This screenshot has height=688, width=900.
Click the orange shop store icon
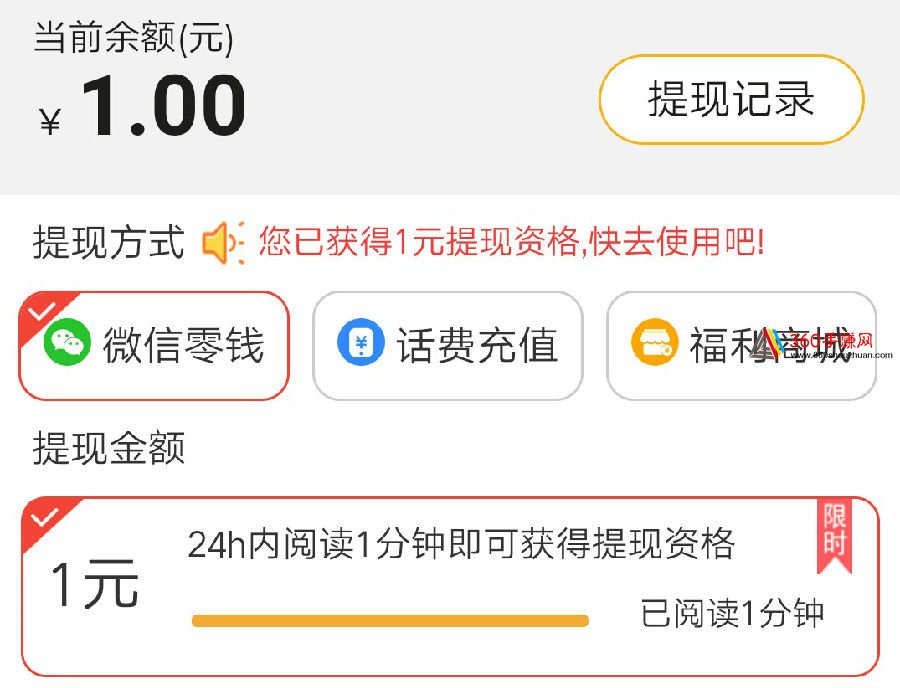(x=654, y=342)
